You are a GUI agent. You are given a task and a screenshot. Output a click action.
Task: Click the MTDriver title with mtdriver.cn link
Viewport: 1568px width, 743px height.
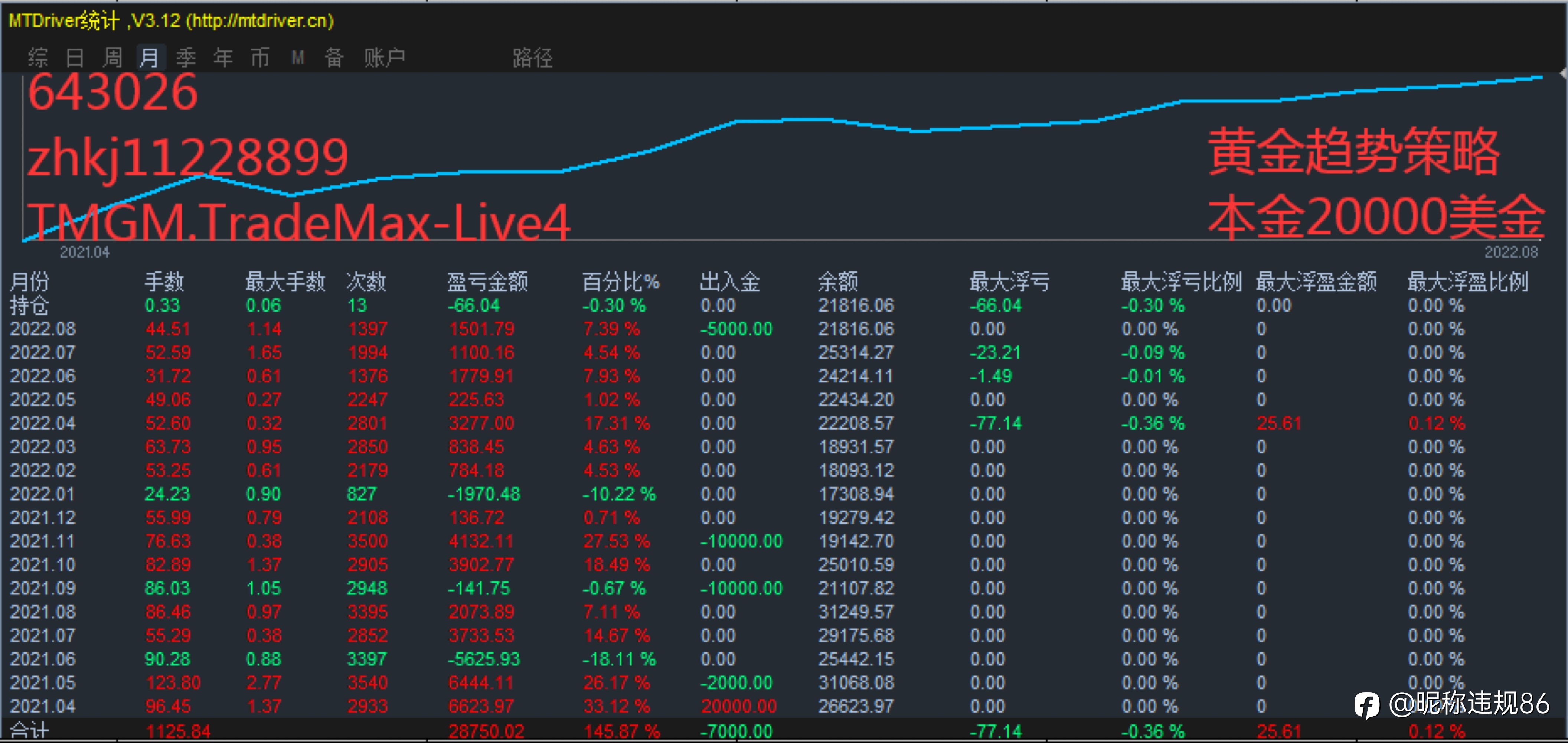click(x=171, y=21)
